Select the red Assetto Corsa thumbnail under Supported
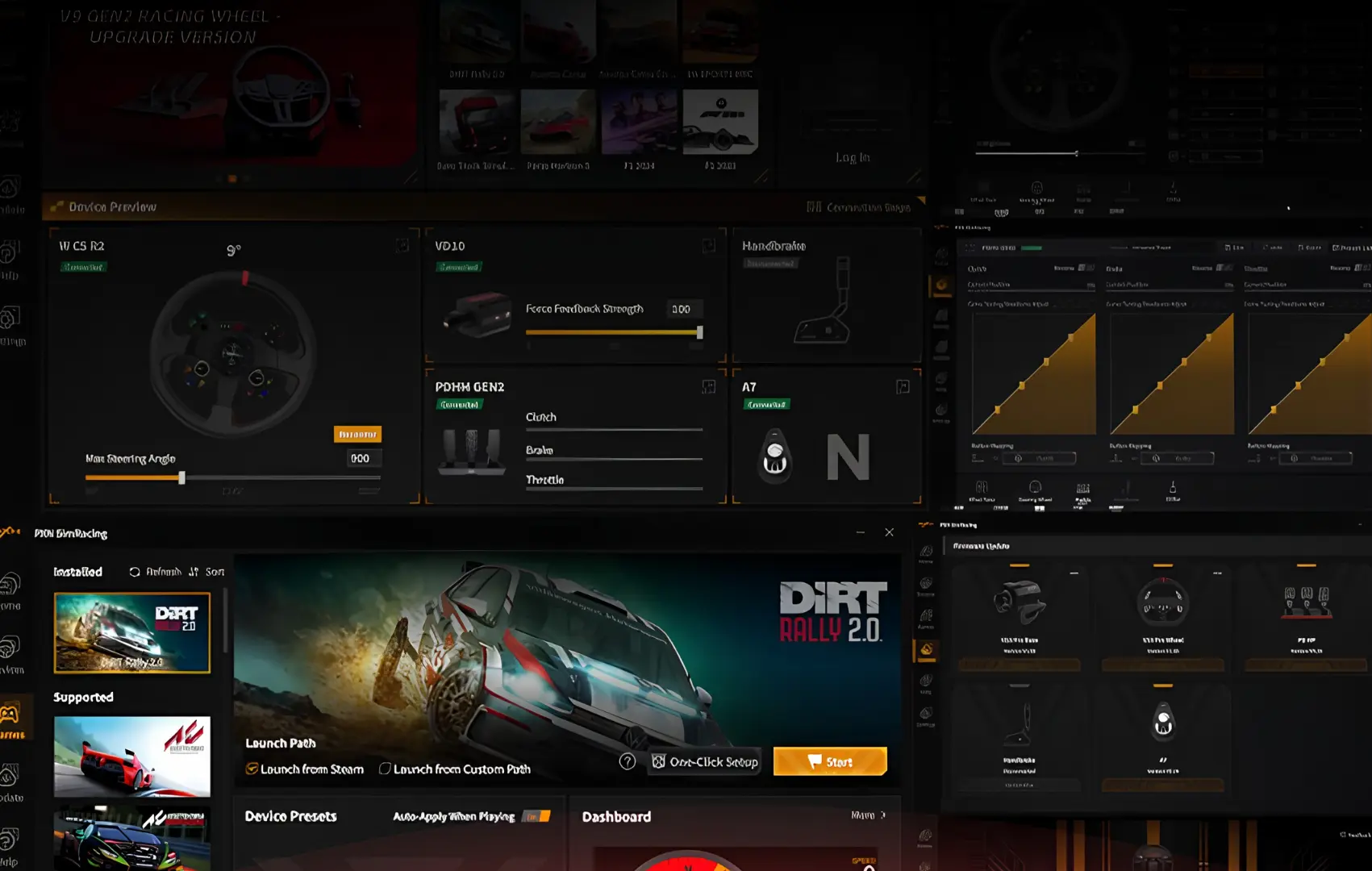This screenshot has width=1372, height=871. tap(132, 756)
